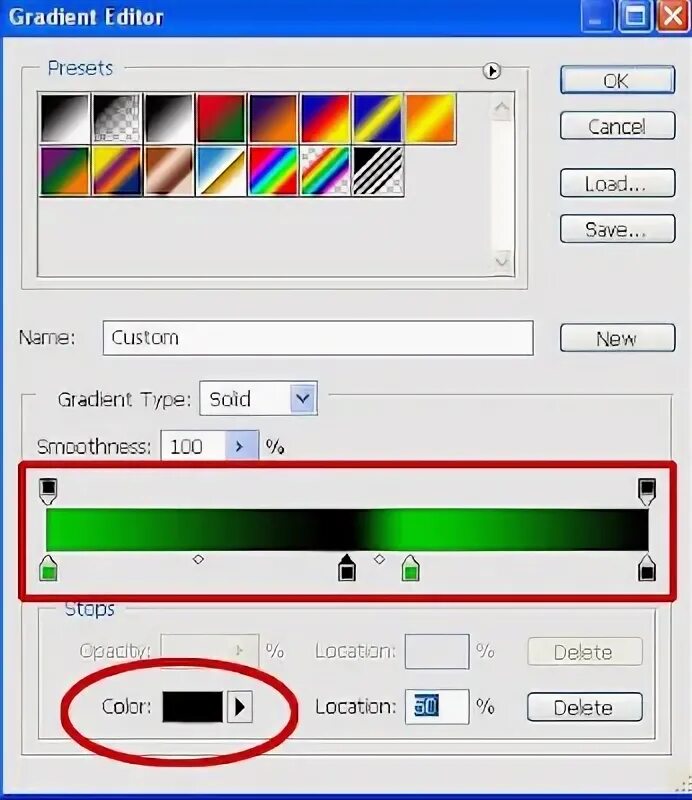Open the Smoothness slider arrow
Image resolution: width=692 pixels, height=800 pixels.
[x=241, y=446]
